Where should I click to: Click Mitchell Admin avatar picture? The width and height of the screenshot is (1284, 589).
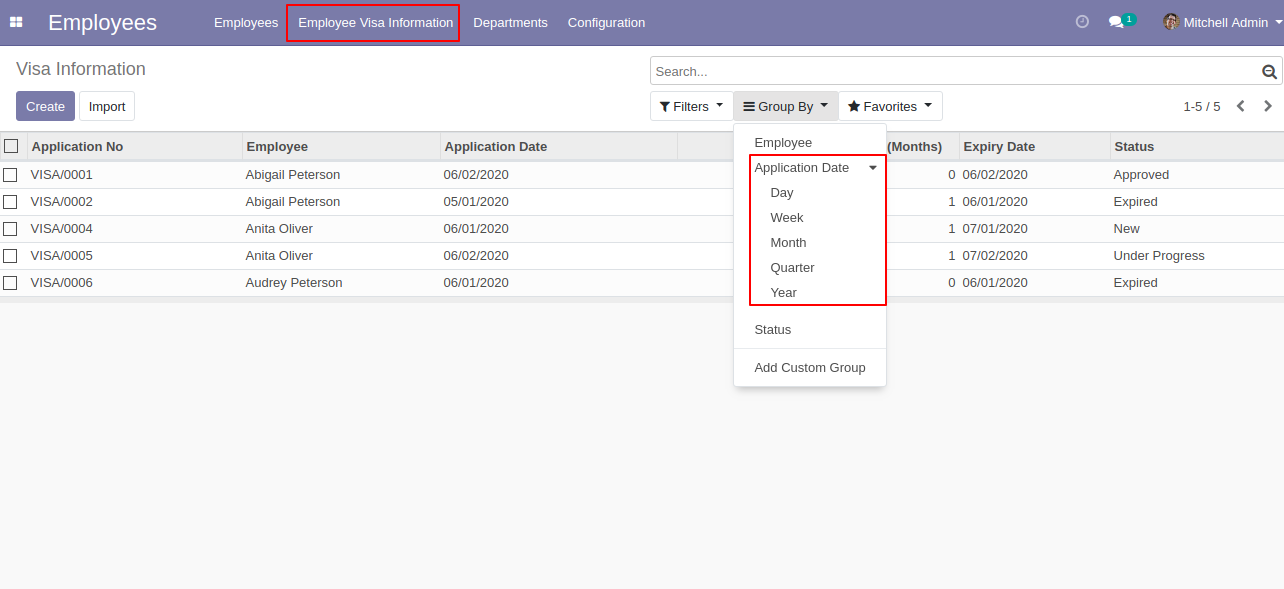(1171, 22)
